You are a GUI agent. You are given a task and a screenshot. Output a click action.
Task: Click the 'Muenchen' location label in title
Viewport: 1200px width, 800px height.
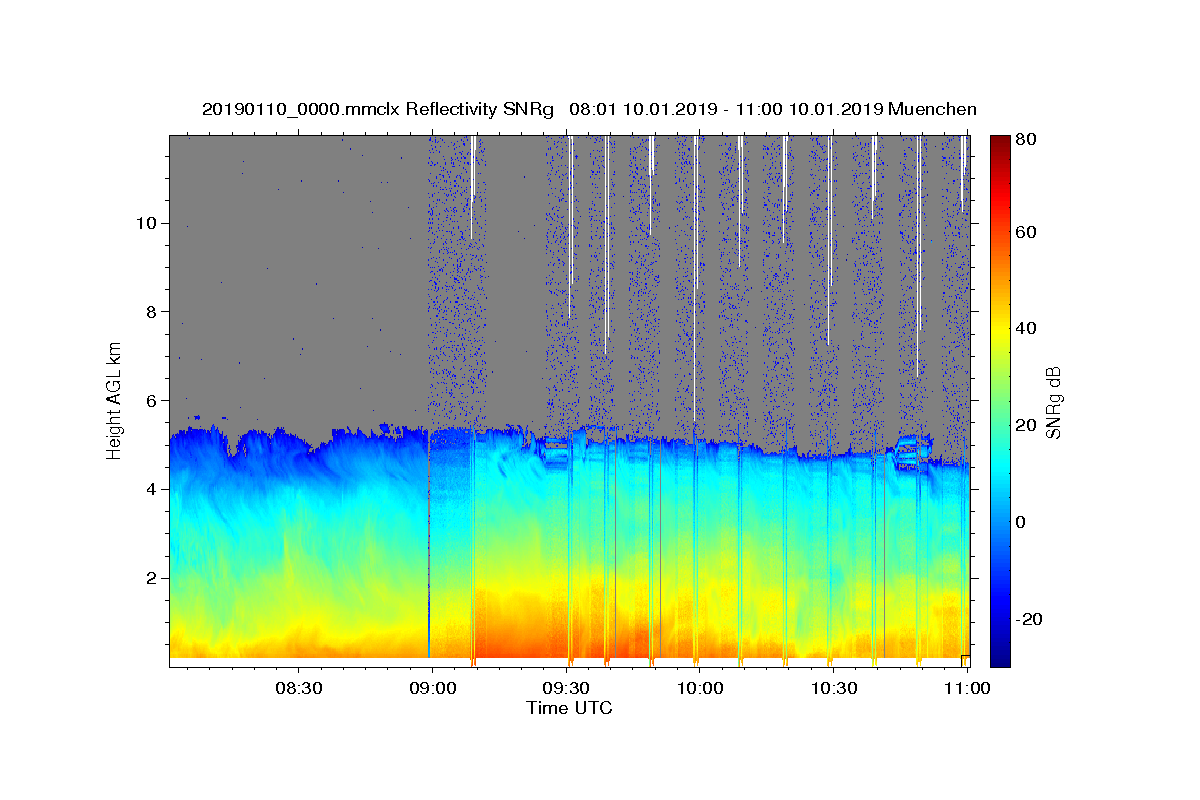pos(932,109)
